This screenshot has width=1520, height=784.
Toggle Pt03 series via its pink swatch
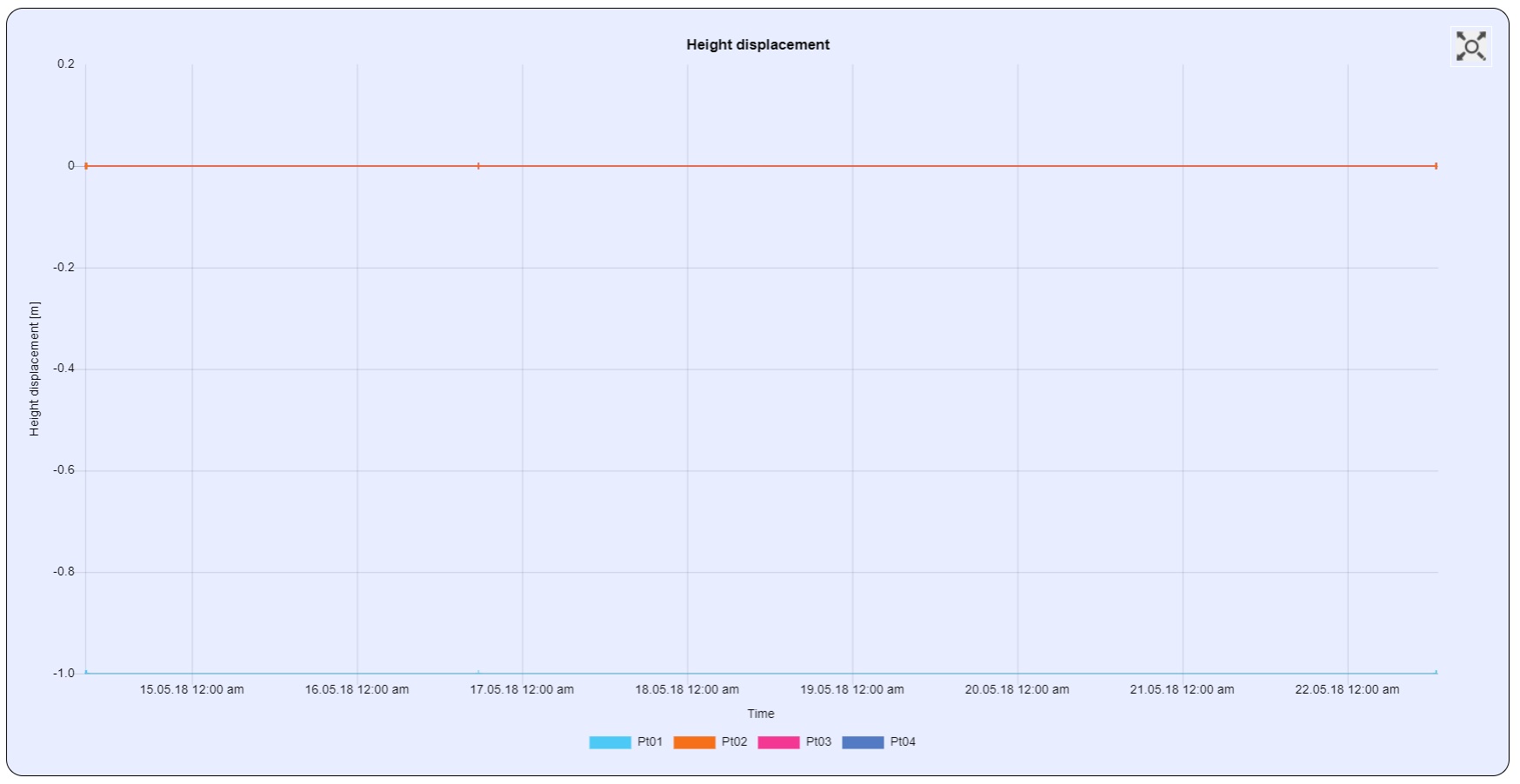coord(778,742)
